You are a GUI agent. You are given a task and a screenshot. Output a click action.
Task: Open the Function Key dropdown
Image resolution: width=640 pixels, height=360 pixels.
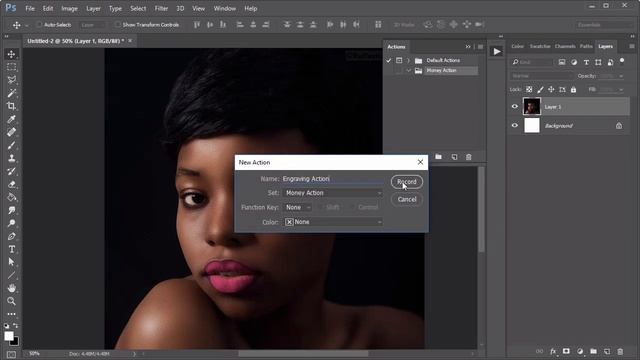click(298, 207)
